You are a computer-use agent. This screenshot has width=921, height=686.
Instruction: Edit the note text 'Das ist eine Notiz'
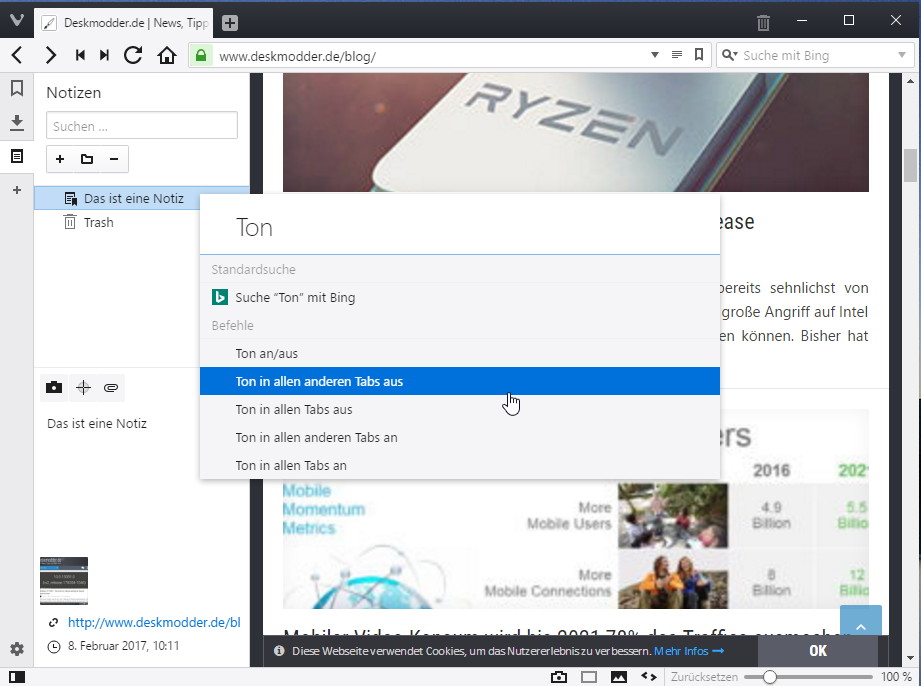coord(97,423)
